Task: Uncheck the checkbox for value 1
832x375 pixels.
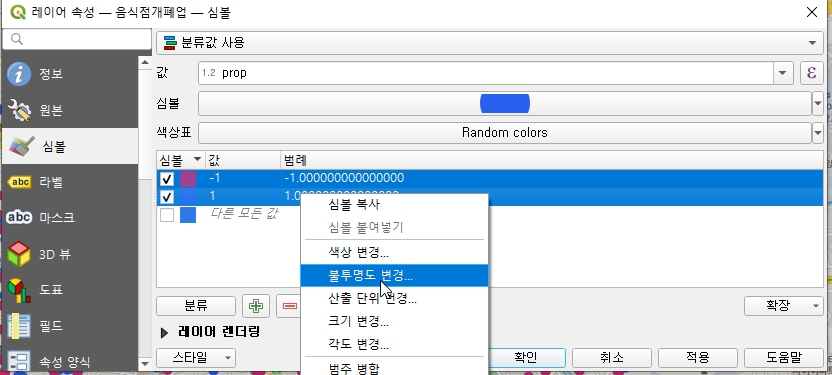Action: coord(167,197)
